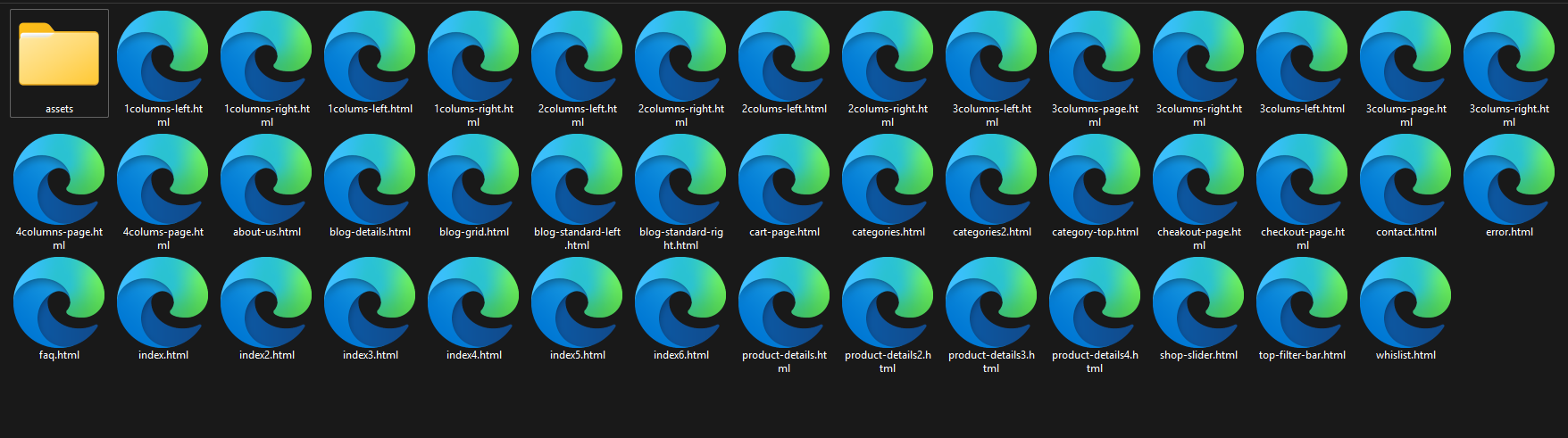1568x438 pixels.
Task: Select the 3columns-right.html file icon
Action: coord(1198,56)
